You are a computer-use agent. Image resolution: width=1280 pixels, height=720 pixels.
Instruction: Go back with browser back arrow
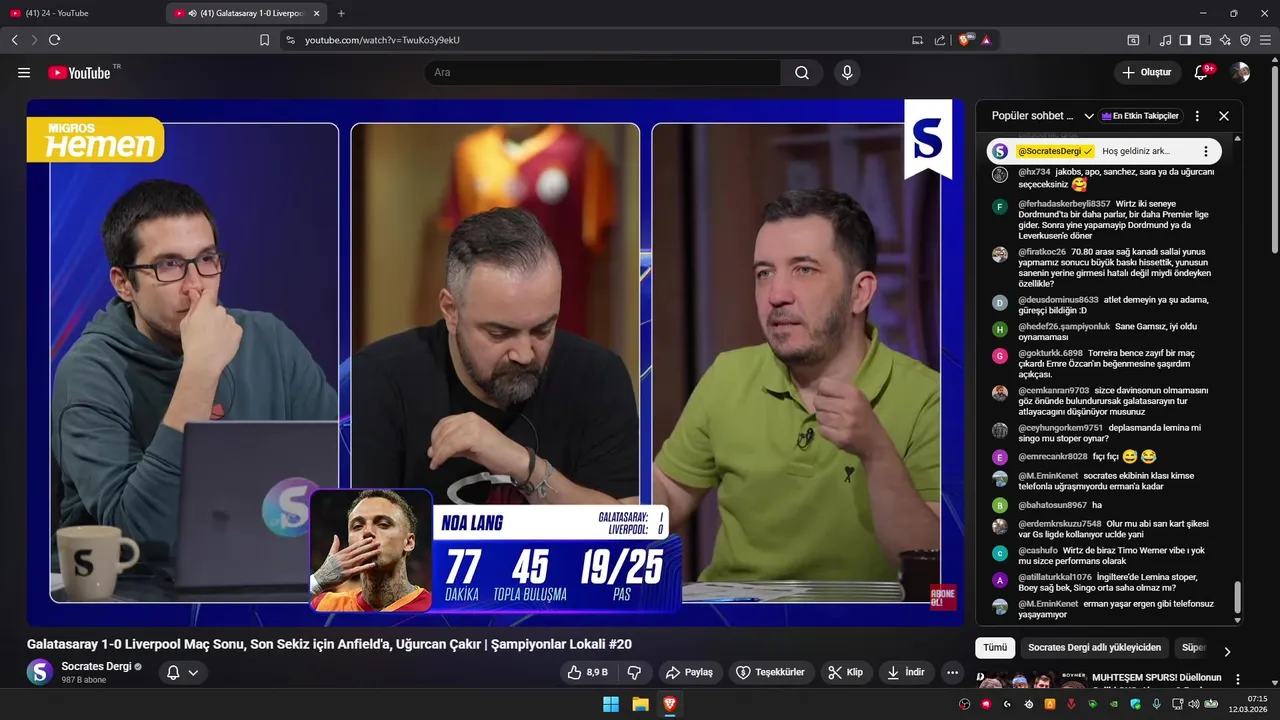[15, 40]
